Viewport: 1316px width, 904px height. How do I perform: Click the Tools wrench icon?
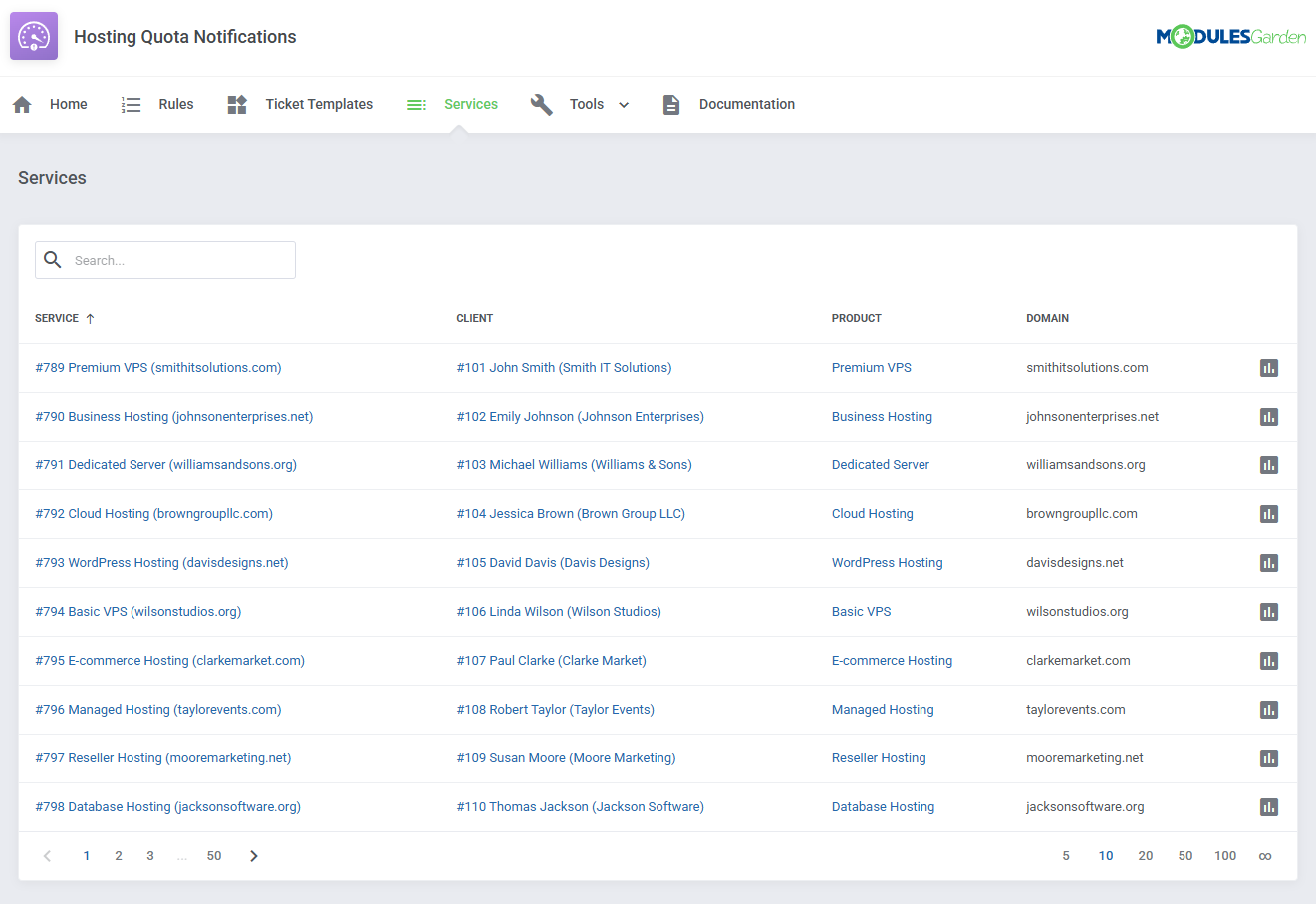click(541, 103)
